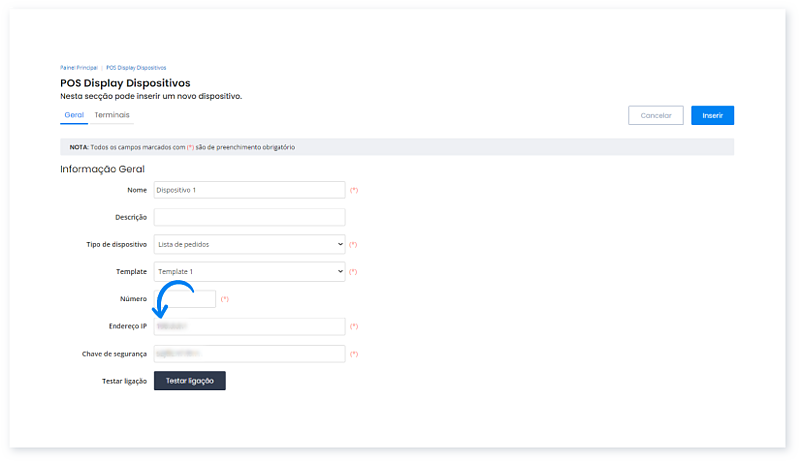Click the Descrição field label

coord(131,217)
